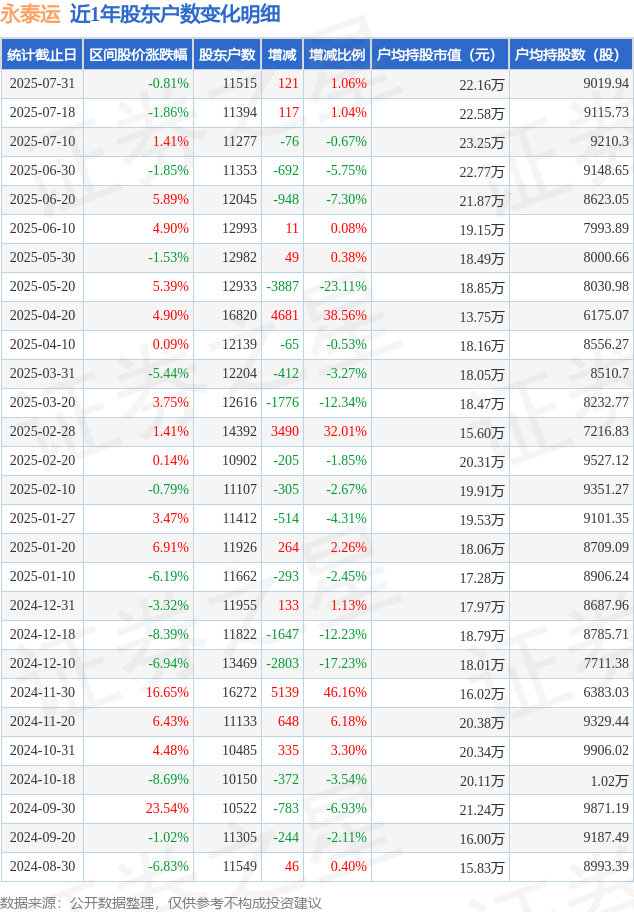
Task: Select the 户均持股市值（元） header
Action: point(440,55)
